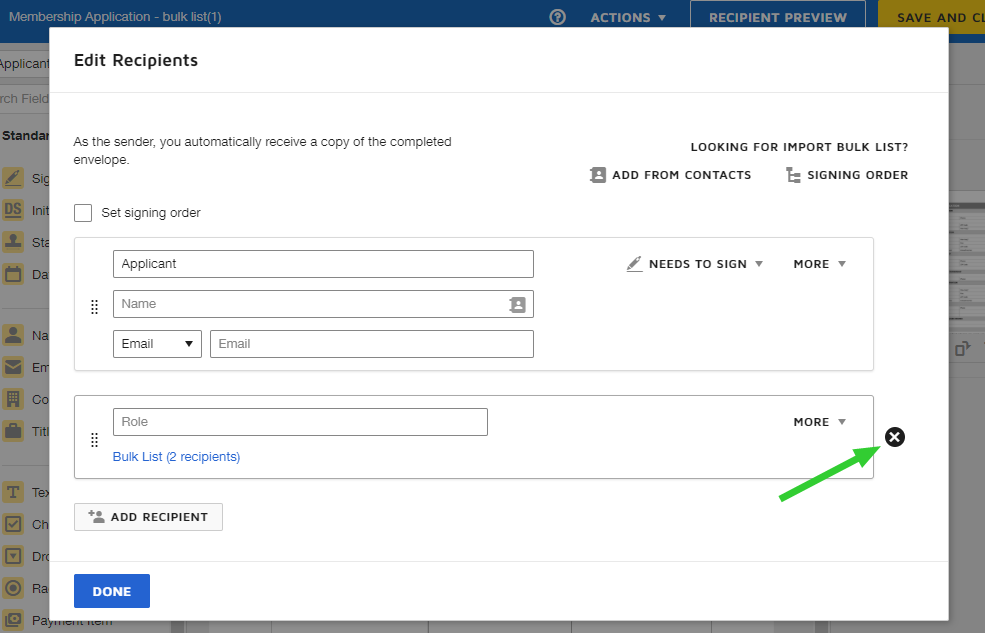Open the Needs to Sign dropdown
The image size is (985, 633).
(x=696, y=264)
